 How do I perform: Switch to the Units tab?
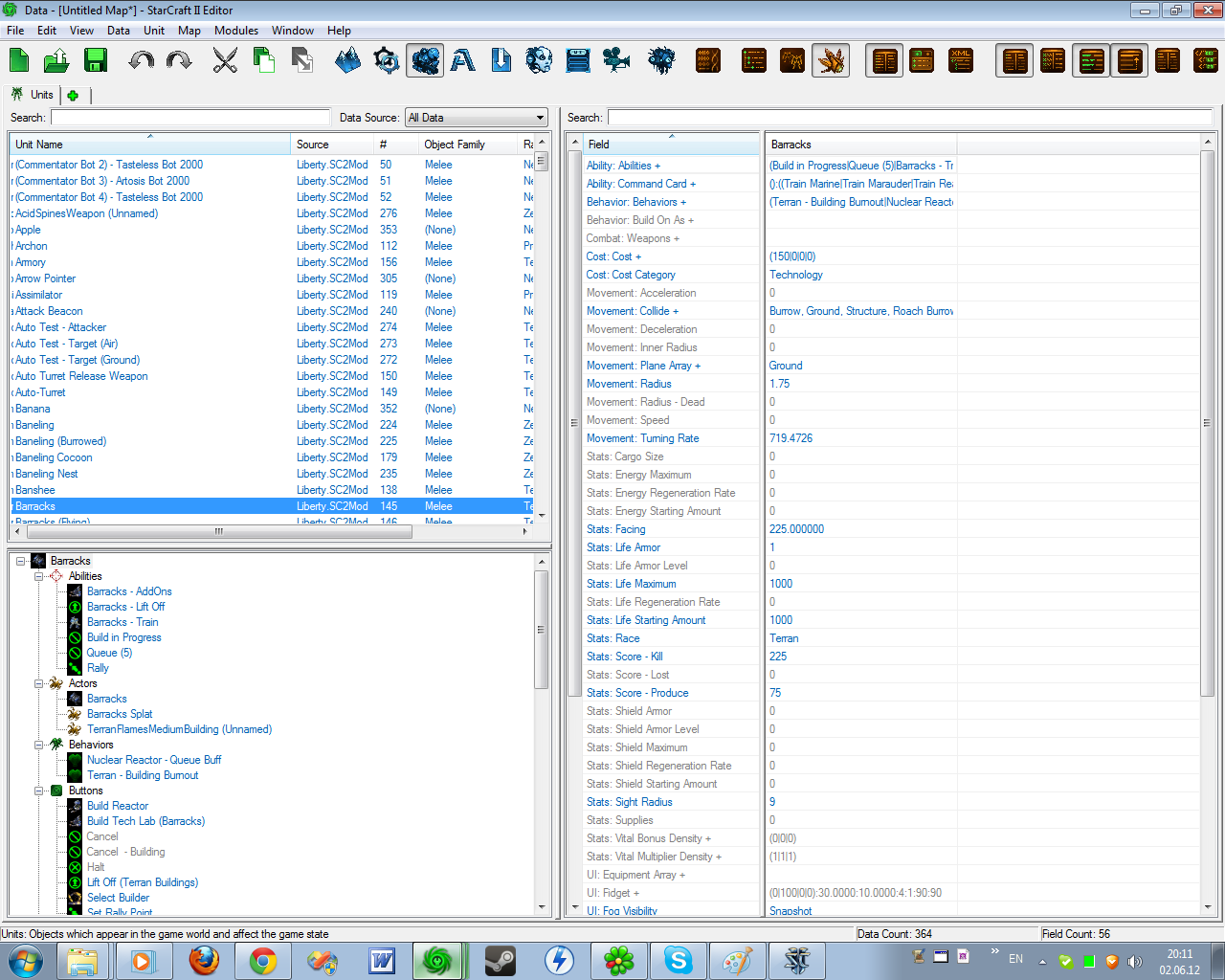[33, 95]
